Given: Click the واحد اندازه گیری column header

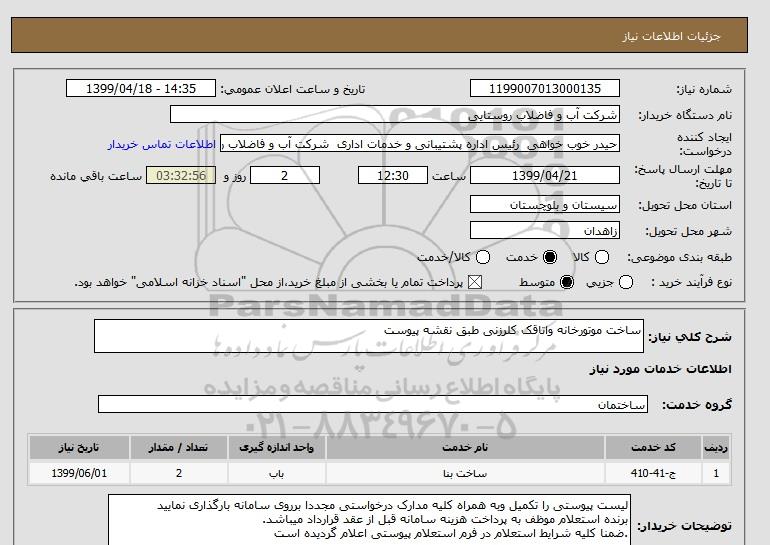Looking at the screenshot, I should (276, 447).
